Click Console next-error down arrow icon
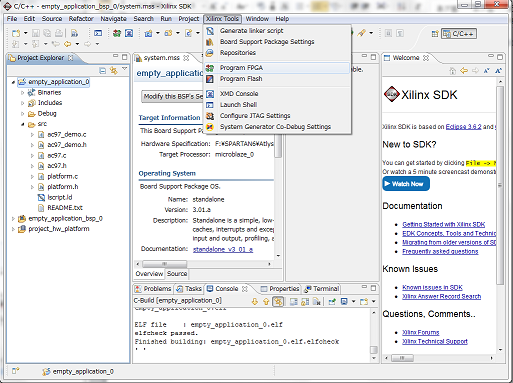Image resolution: width=513 pixels, height=383 pixels. click(x=255, y=302)
